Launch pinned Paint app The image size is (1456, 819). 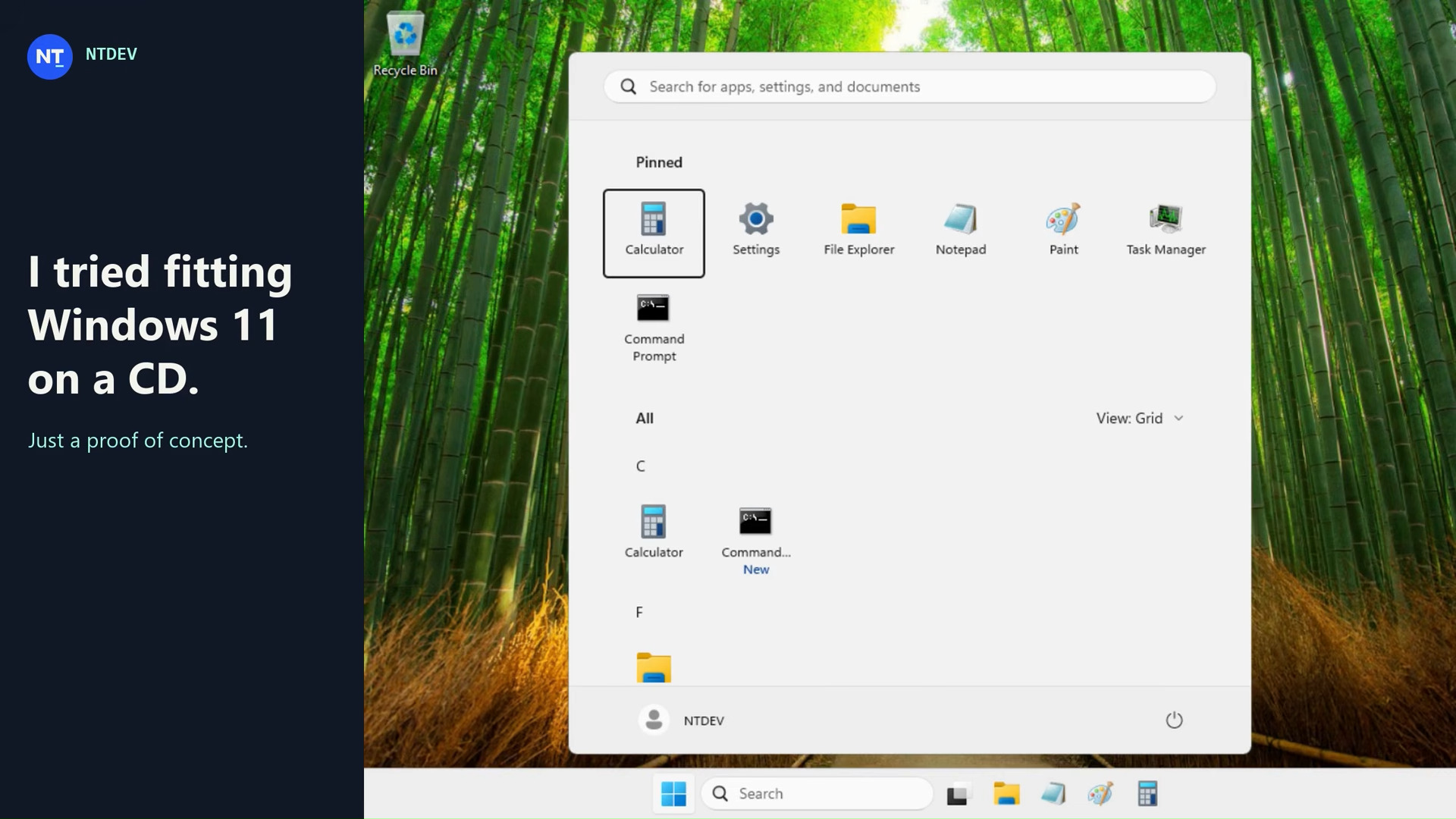click(1063, 230)
